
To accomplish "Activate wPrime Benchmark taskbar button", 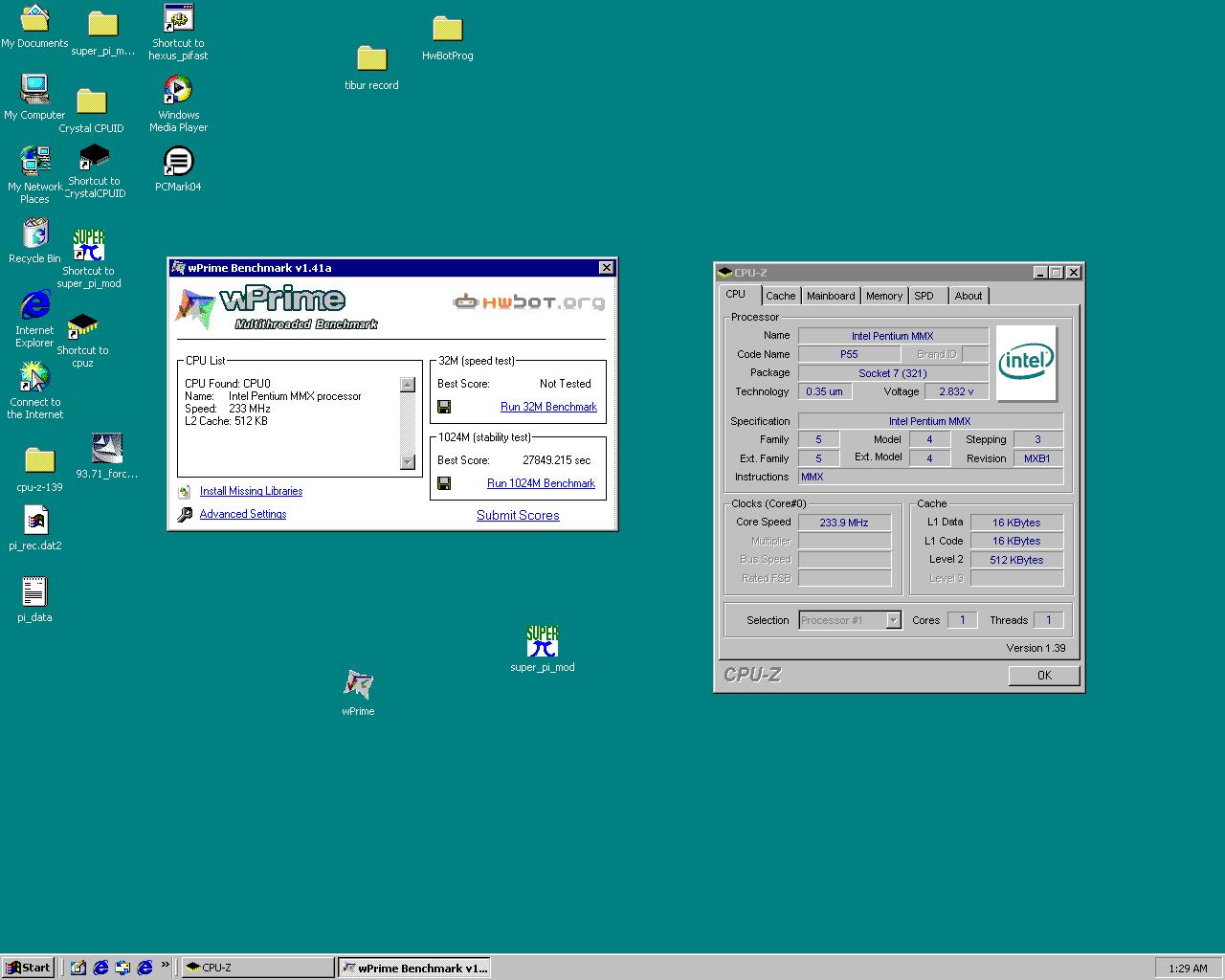I will (x=415, y=968).
